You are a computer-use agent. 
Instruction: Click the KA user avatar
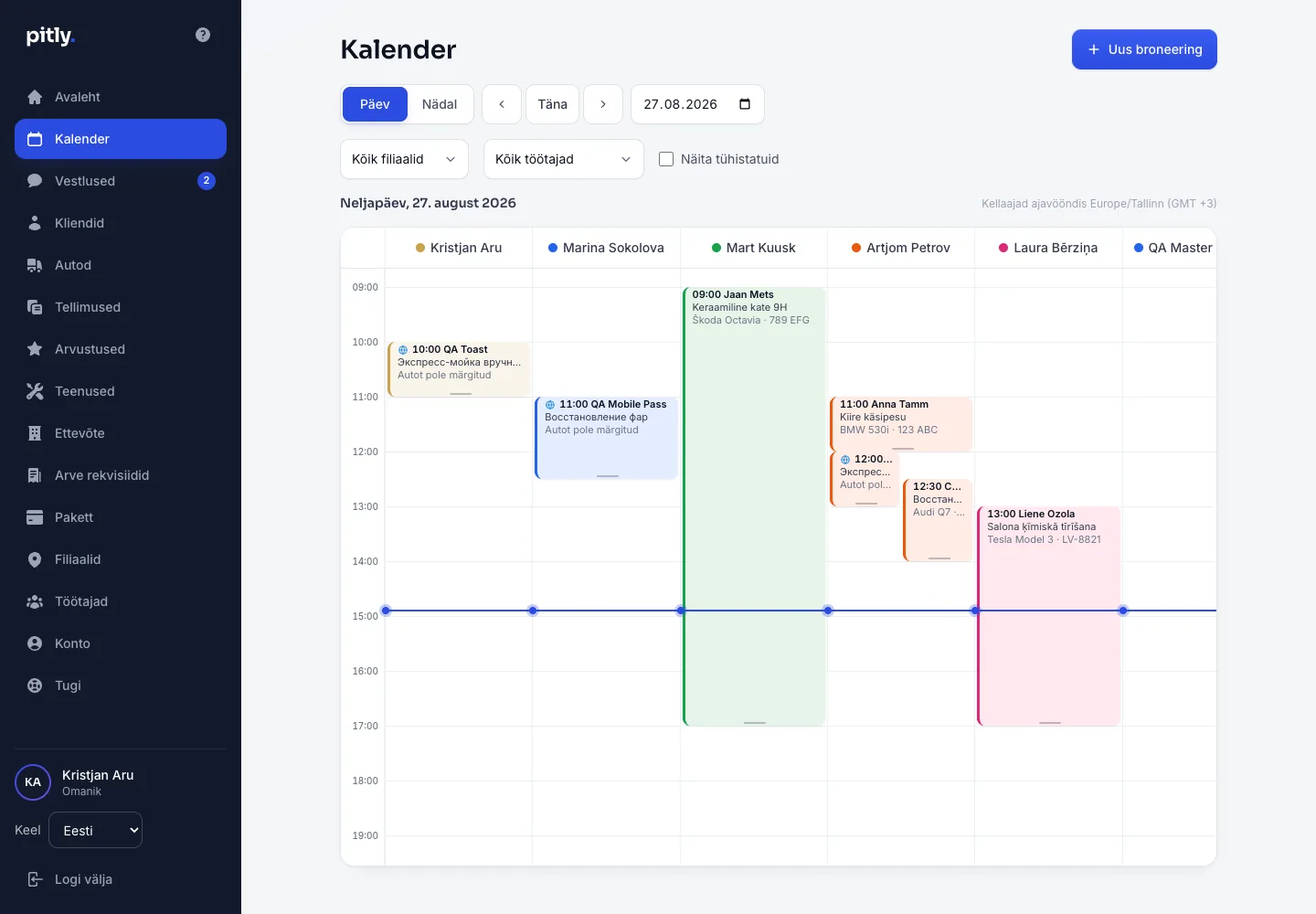point(33,782)
